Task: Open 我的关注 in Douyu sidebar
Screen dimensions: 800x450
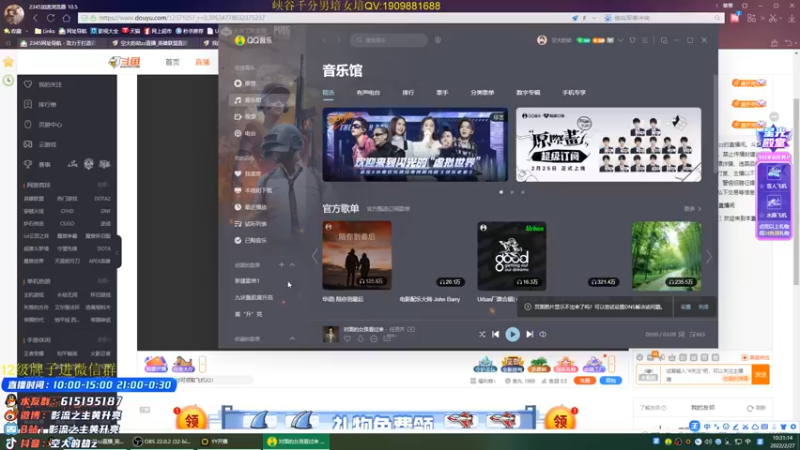Action: [x=43, y=84]
